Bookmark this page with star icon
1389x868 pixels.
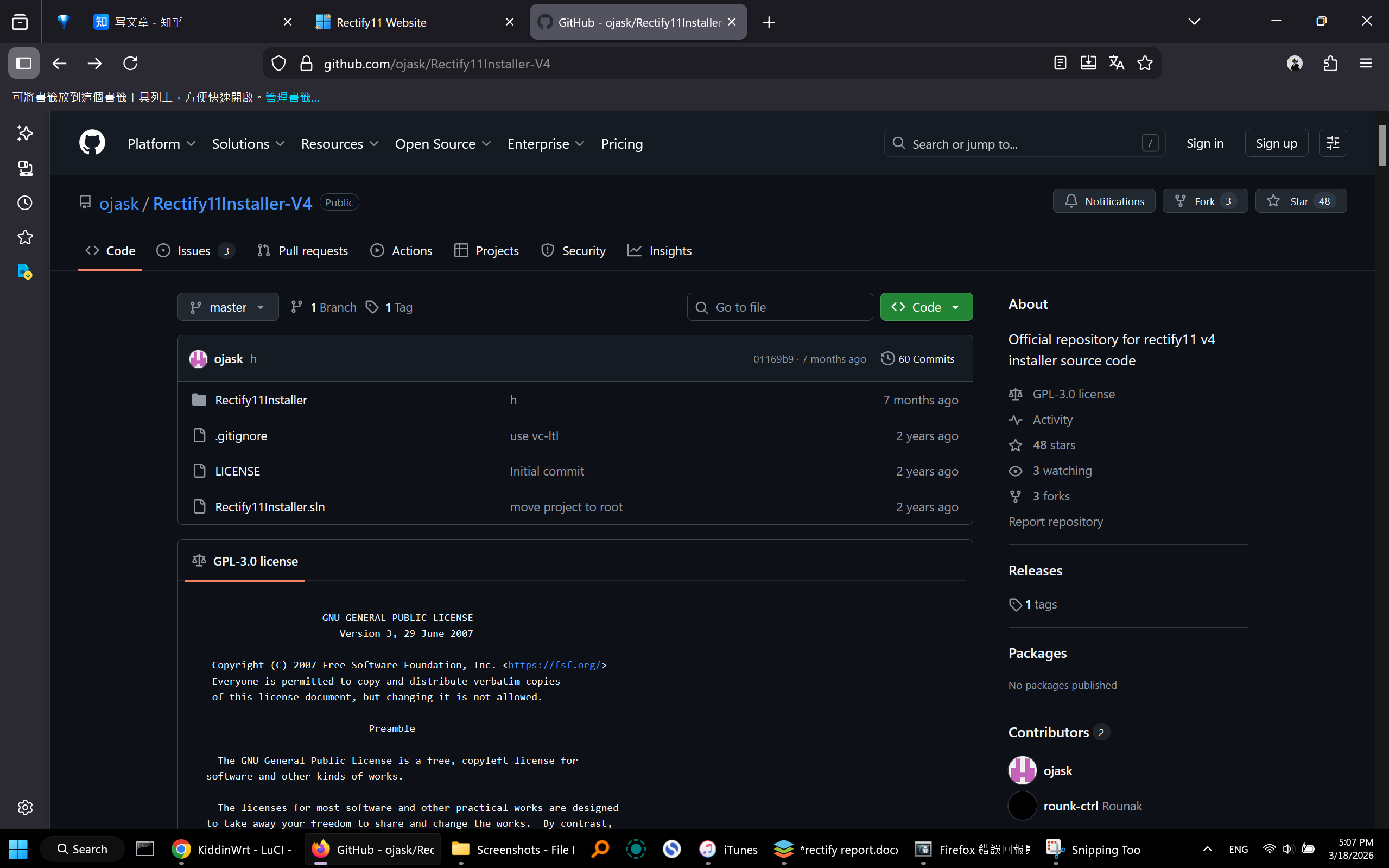tap(1145, 63)
